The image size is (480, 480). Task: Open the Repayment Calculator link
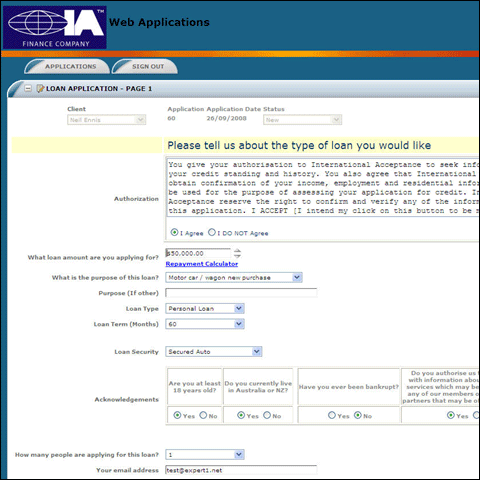202,264
